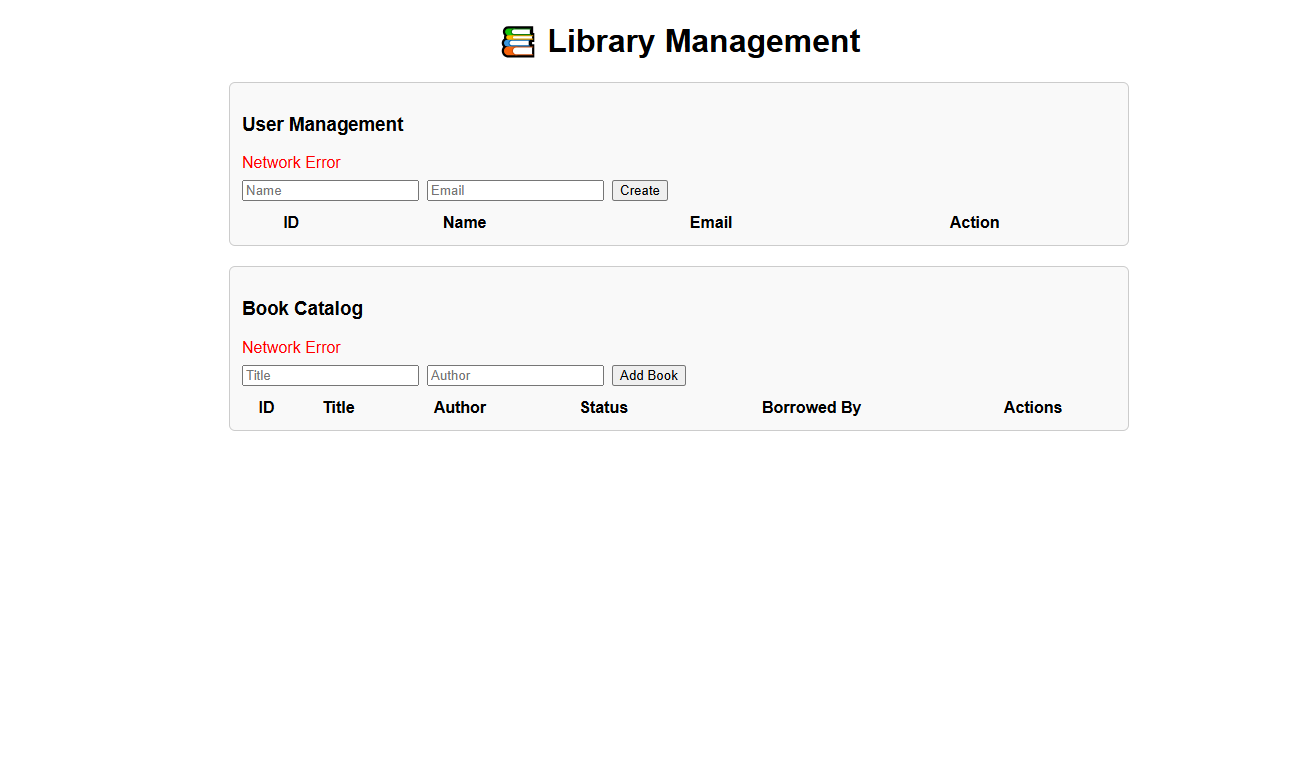Viewport: 1293px width, 764px height.
Task: Click the stacked books icon in the header
Action: (x=518, y=42)
